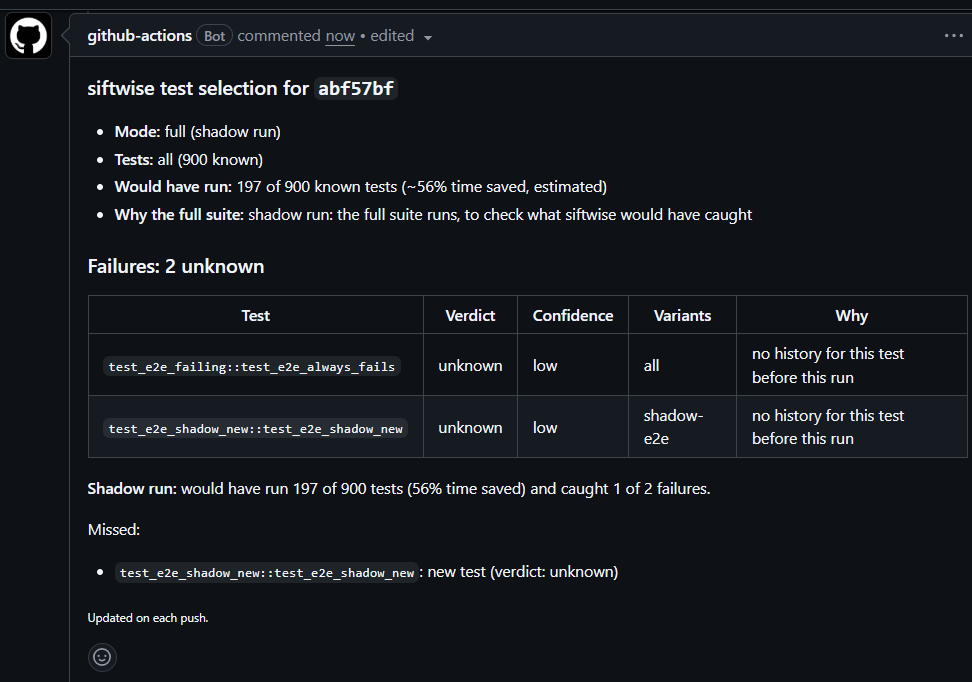Click the Test column header
The width and height of the screenshot is (972, 682).
tap(255, 316)
